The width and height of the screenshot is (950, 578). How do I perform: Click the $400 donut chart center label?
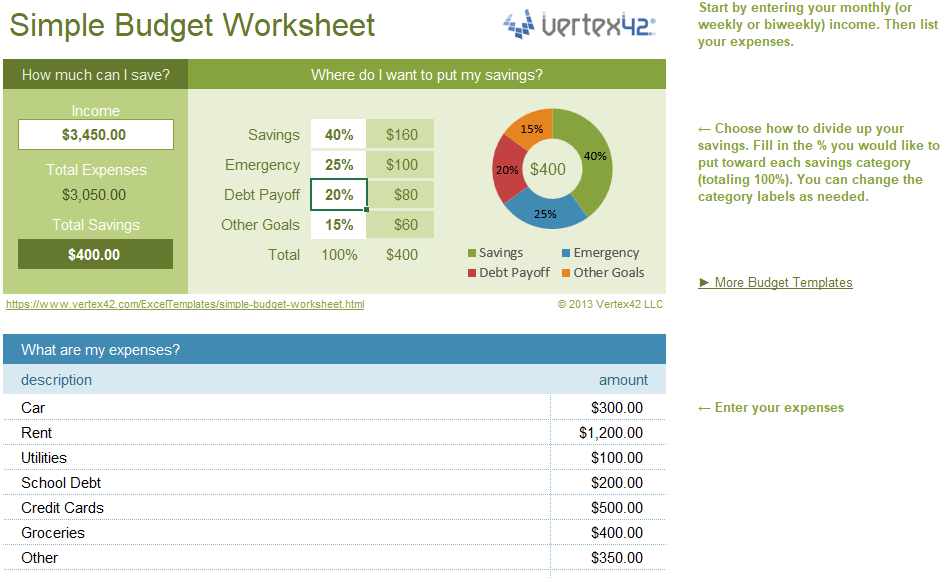coord(548,169)
